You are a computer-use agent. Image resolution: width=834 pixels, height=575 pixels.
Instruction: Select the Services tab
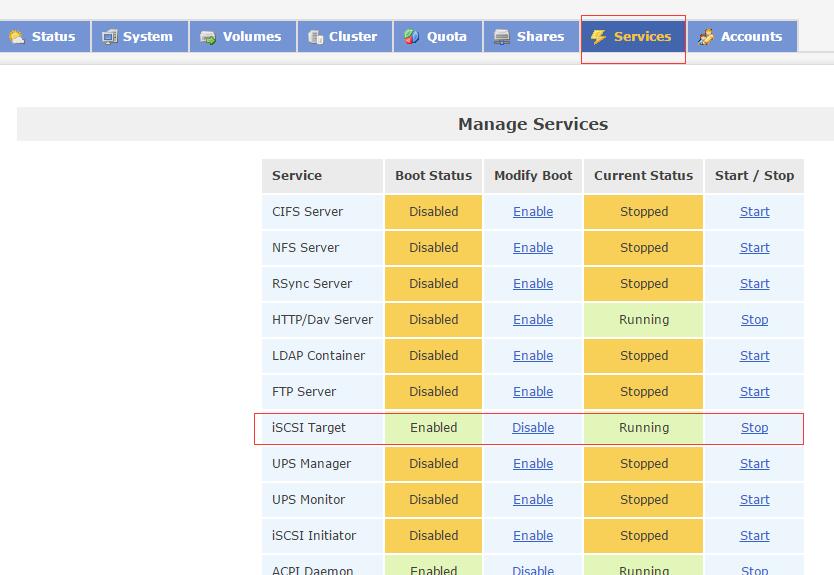pos(633,37)
